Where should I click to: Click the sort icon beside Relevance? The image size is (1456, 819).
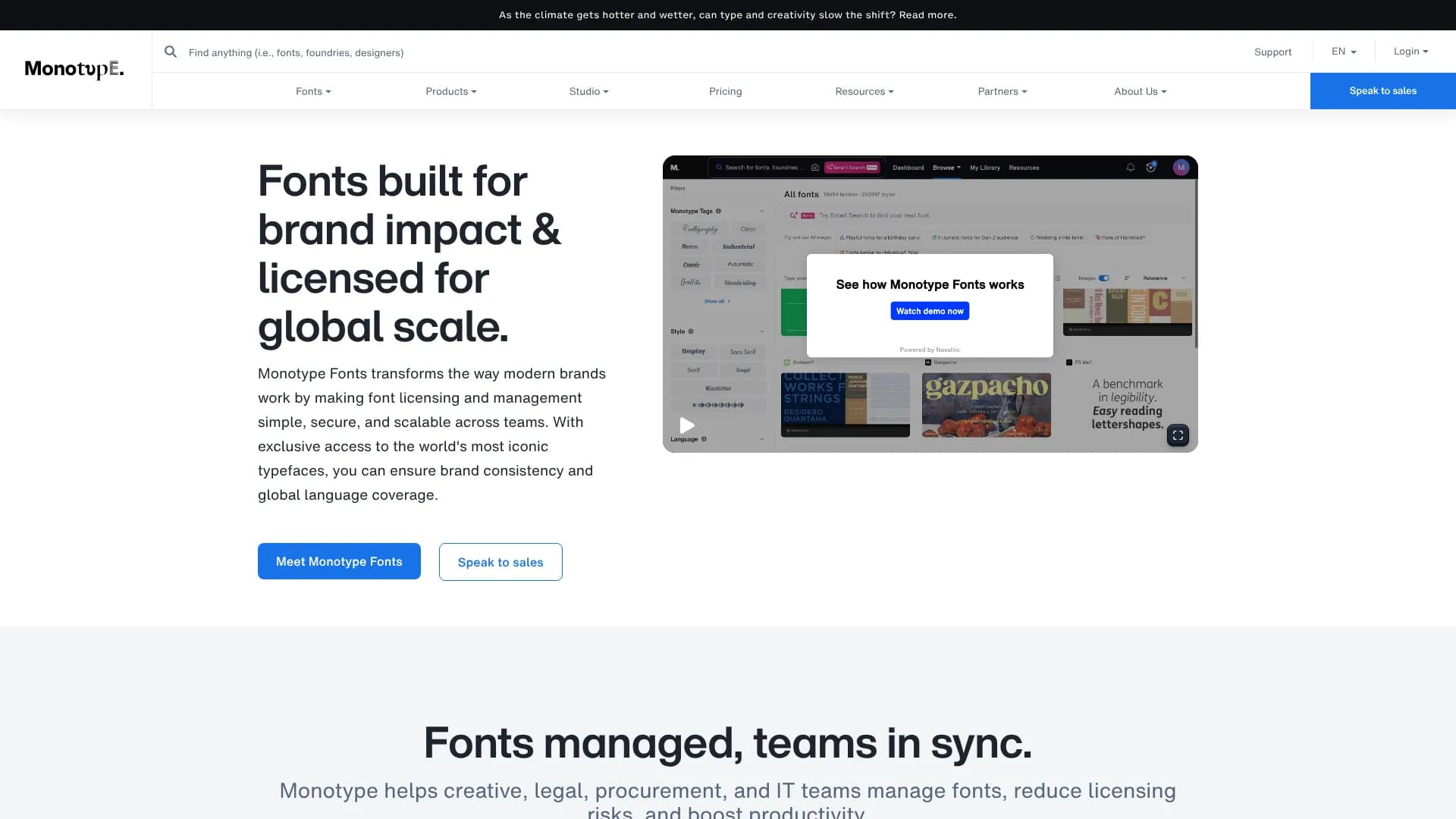(1127, 278)
